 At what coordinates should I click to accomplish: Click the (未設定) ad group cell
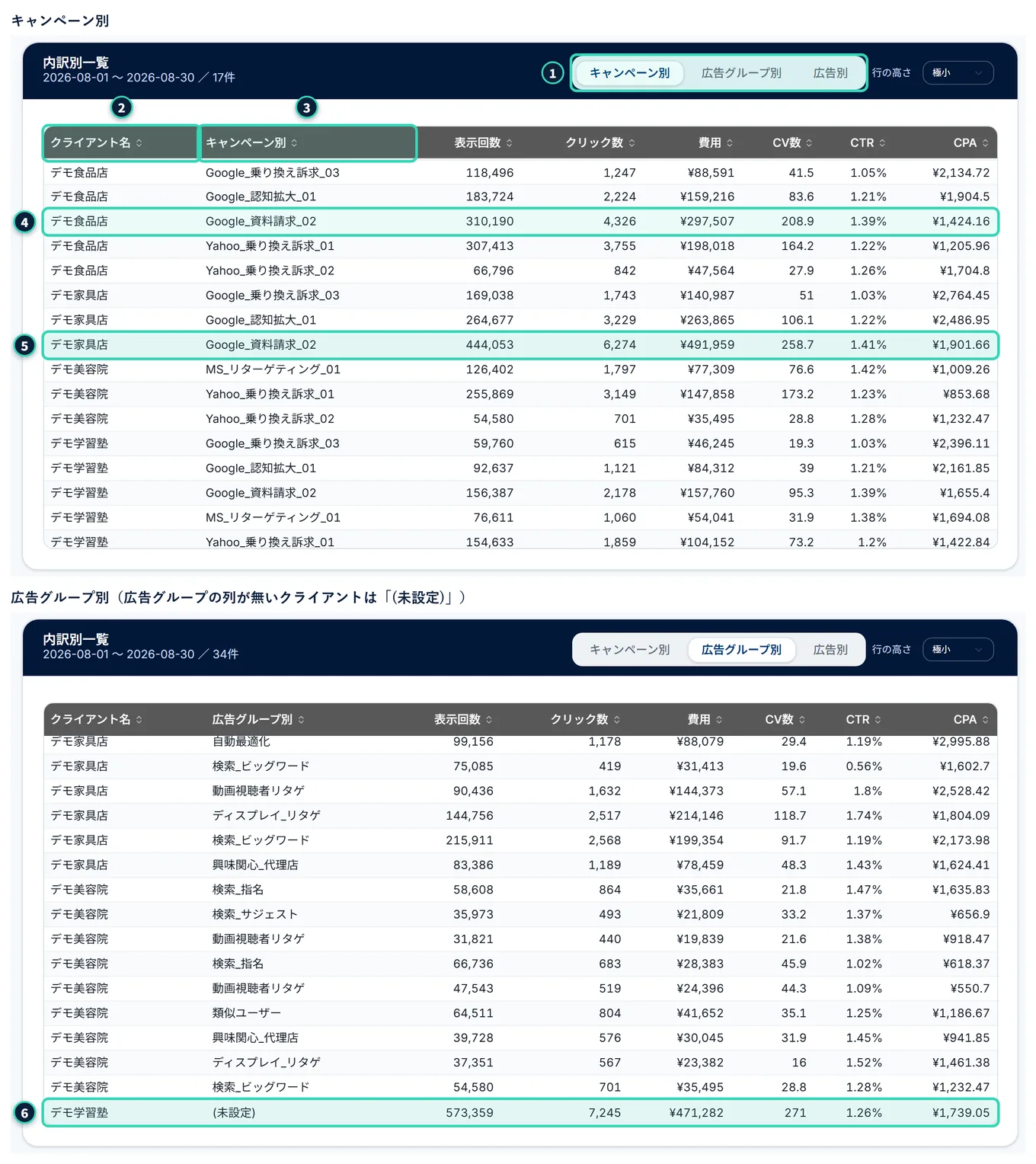click(x=234, y=1113)
